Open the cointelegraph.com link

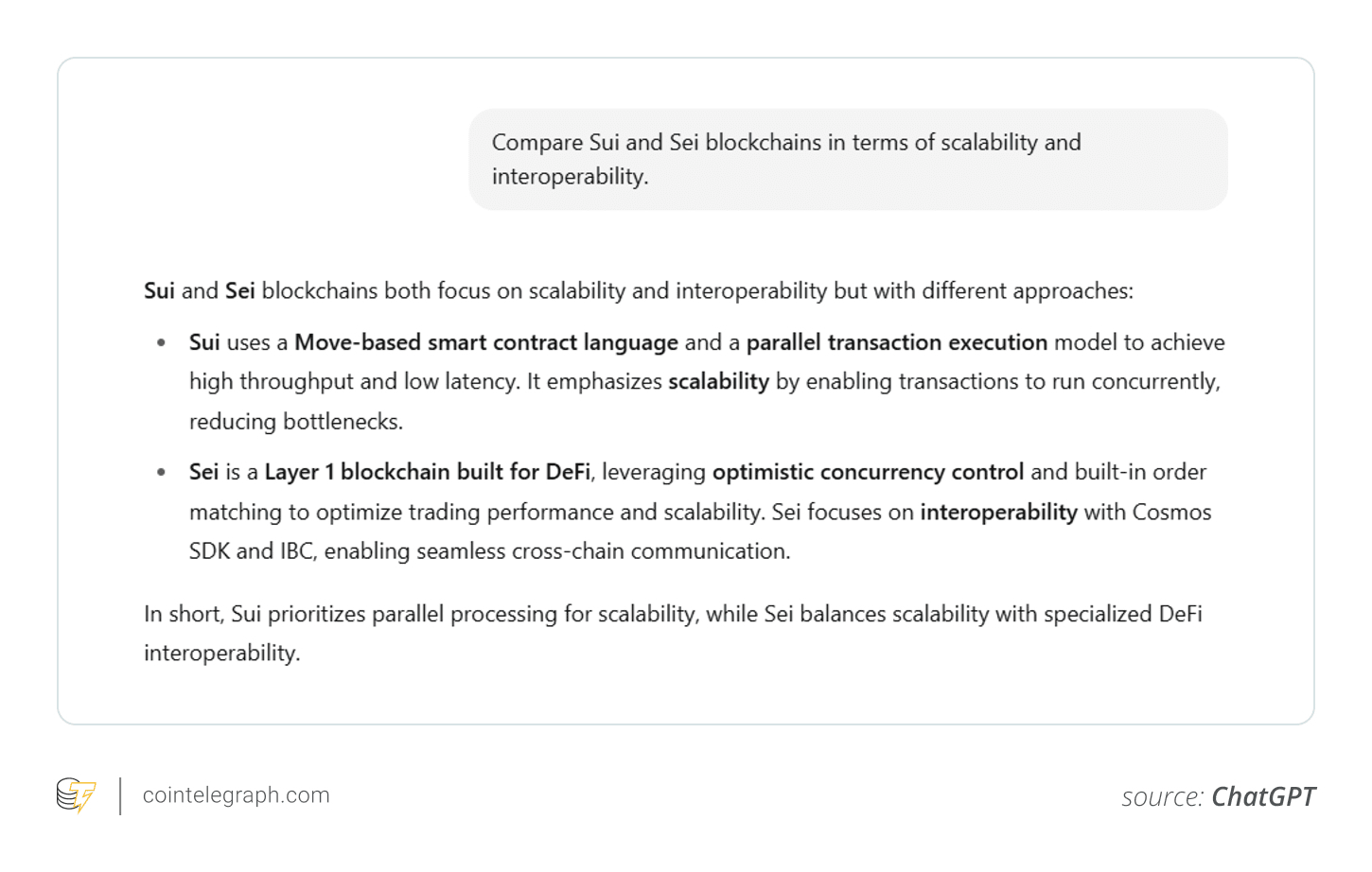(x=236, y=795)
